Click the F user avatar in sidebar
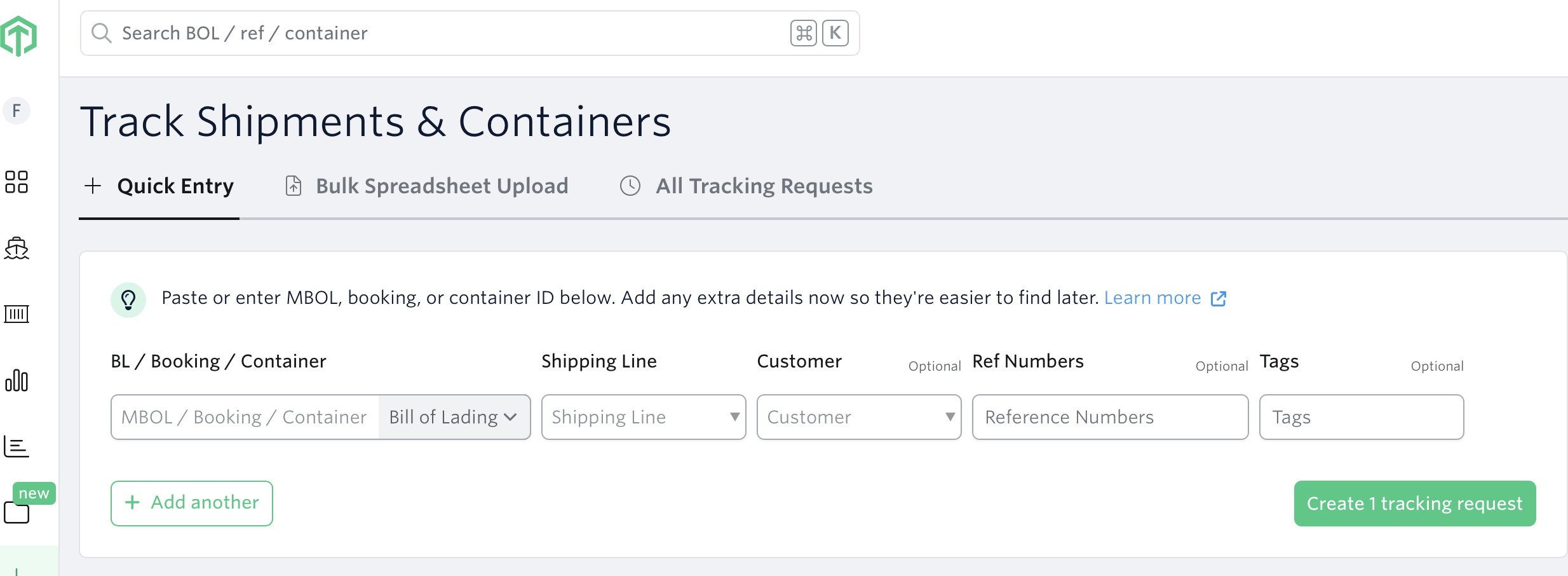 (17, 111)
